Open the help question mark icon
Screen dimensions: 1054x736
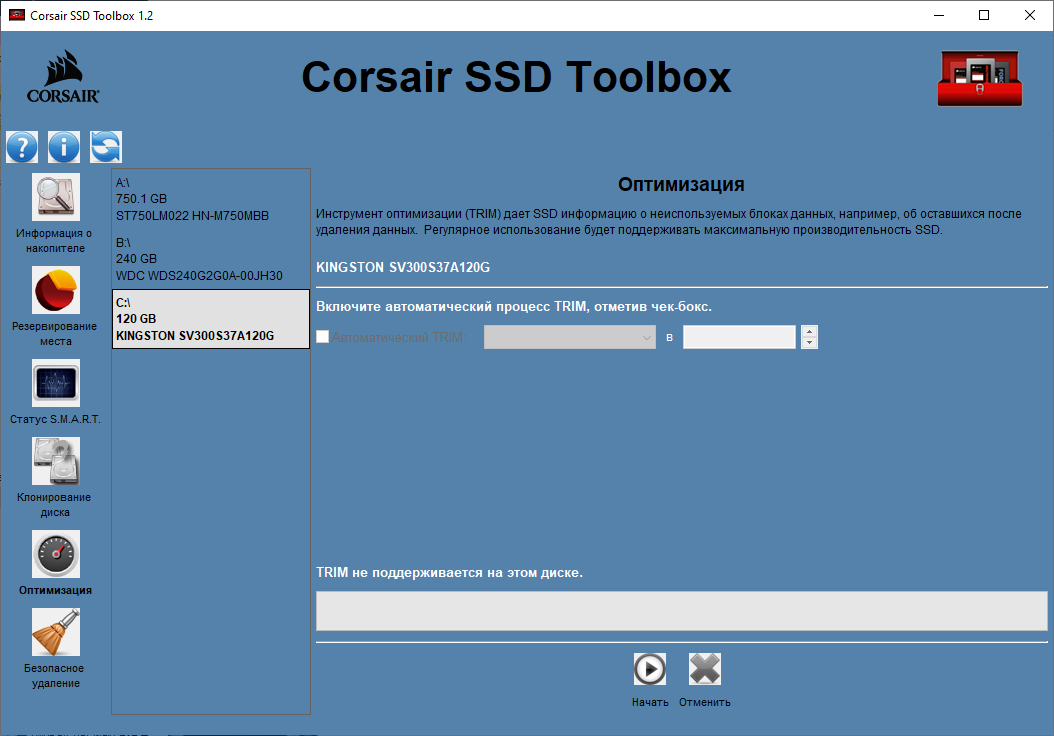(x=22, y=147)
